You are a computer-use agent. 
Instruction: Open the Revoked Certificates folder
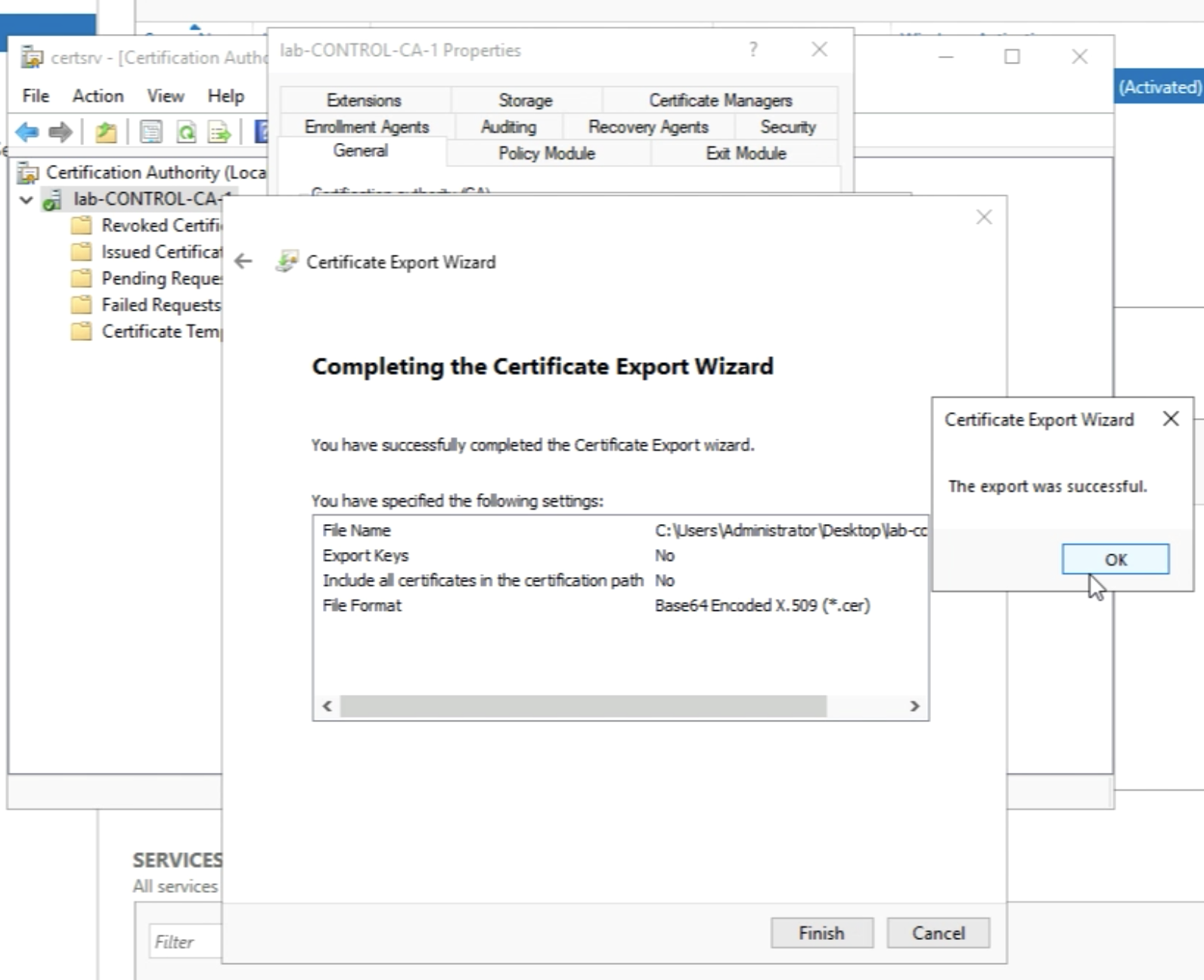(160, 225)
